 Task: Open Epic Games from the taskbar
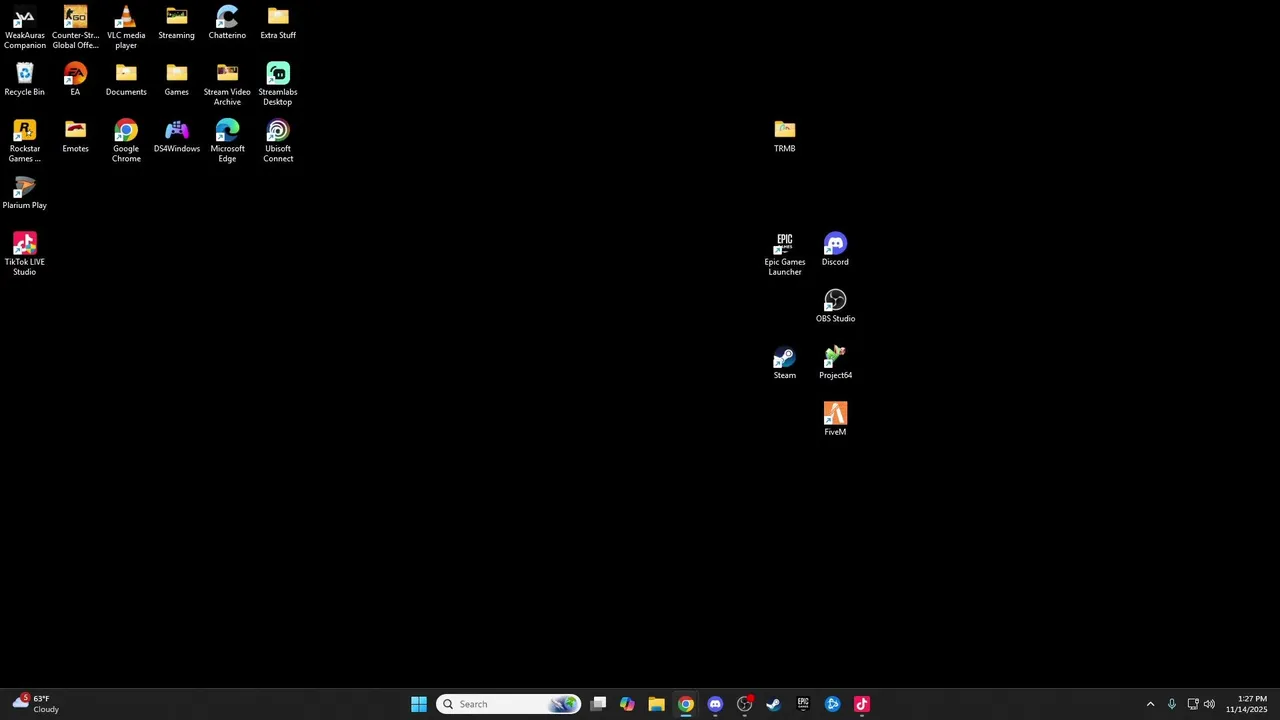point(803,704)
